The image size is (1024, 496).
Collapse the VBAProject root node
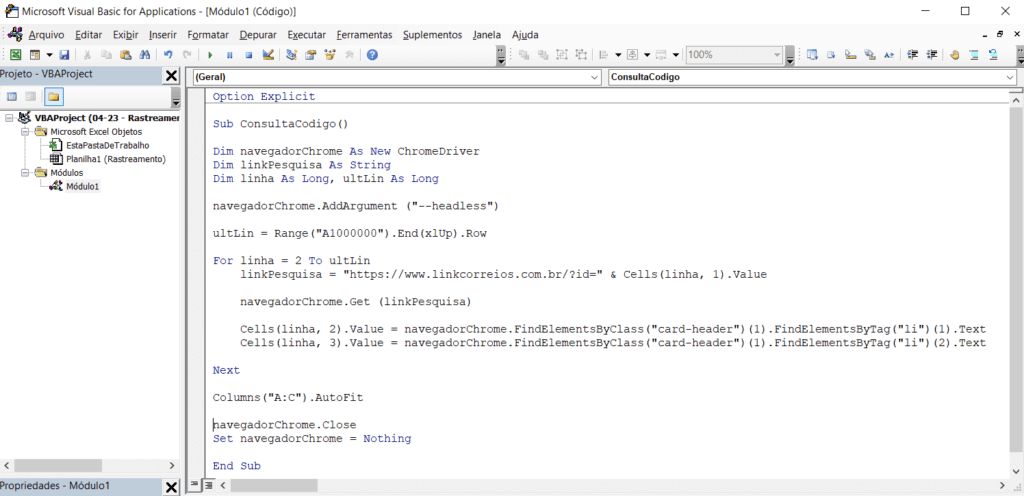tap(9, 118)
